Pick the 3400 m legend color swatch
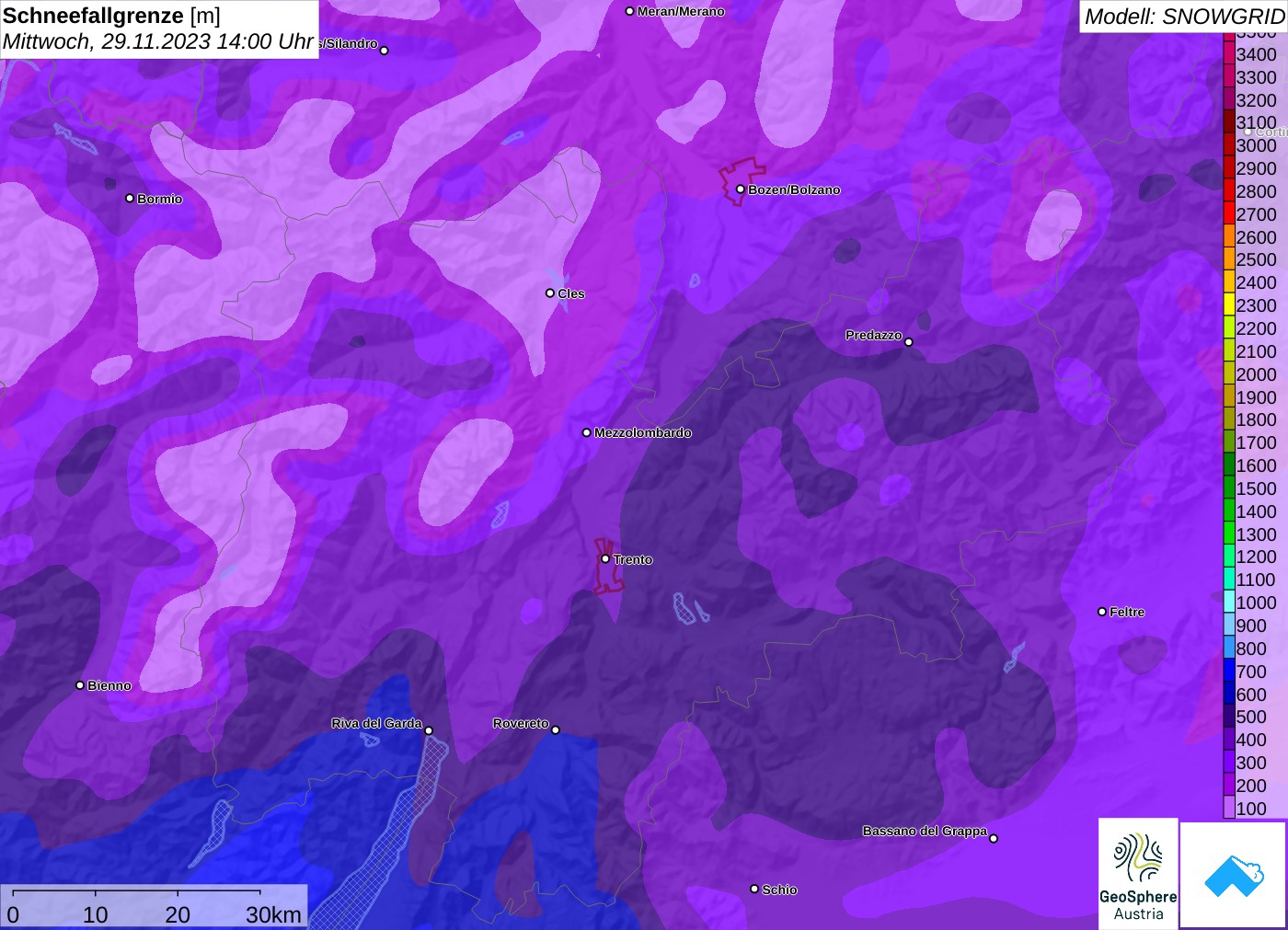This screenshot has height=930, width=1288. (1228, 53)
